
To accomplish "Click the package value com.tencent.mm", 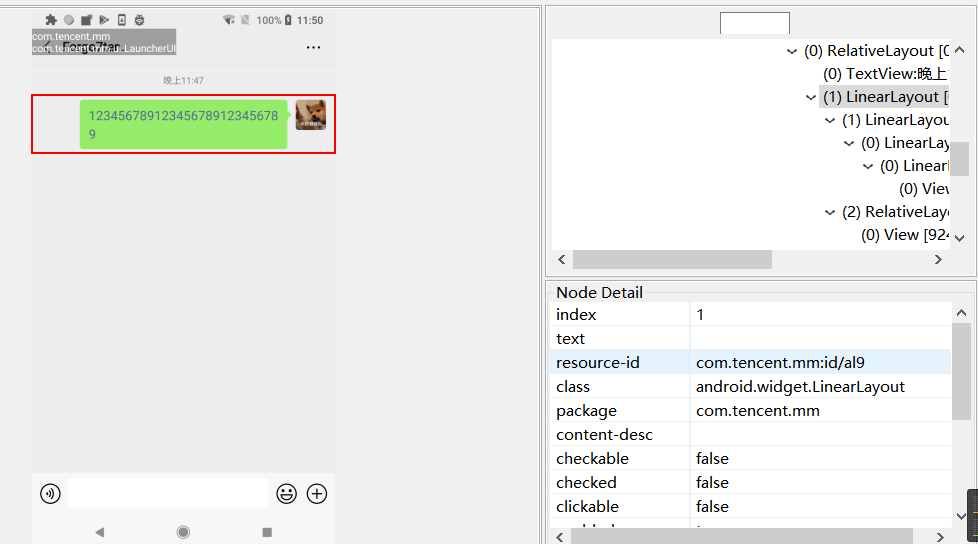I will [758, 410].
